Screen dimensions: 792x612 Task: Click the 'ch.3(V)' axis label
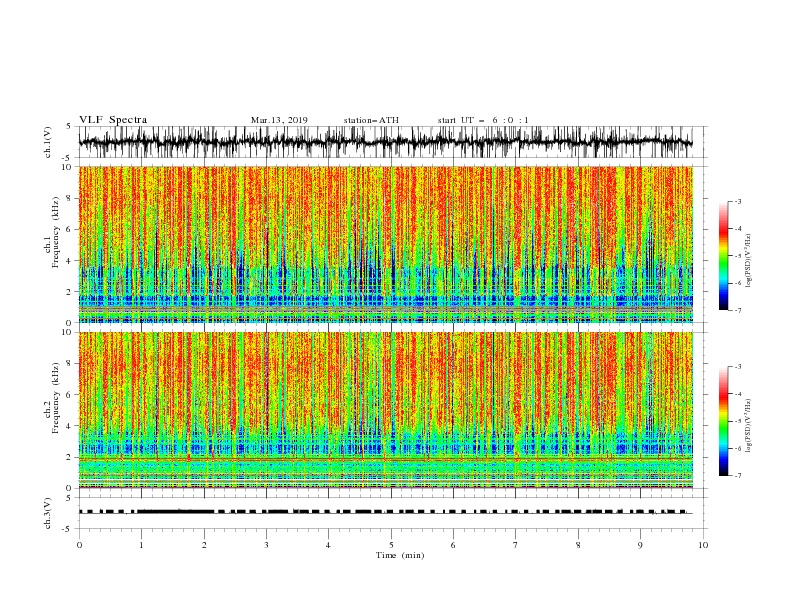tap(48, 513)
